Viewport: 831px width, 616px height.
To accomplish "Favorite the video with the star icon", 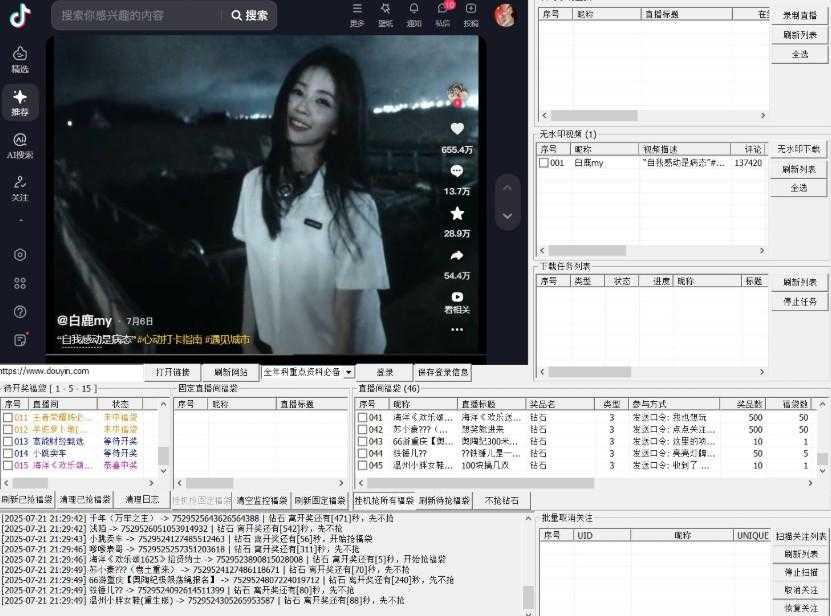I will point(457,213).
